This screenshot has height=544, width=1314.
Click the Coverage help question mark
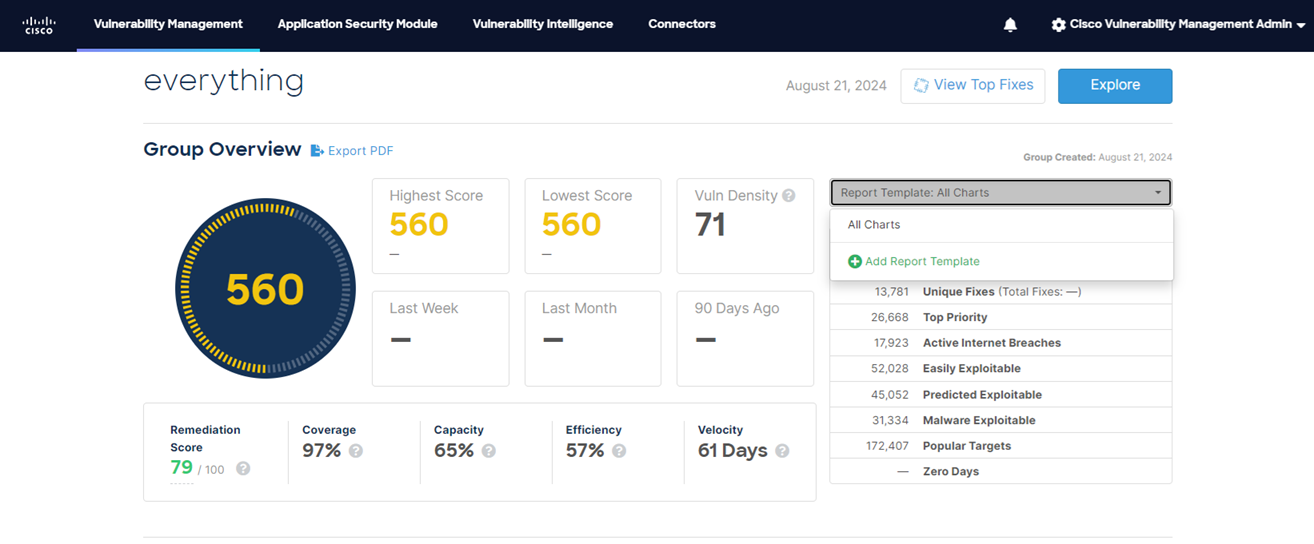click(356, 451)
